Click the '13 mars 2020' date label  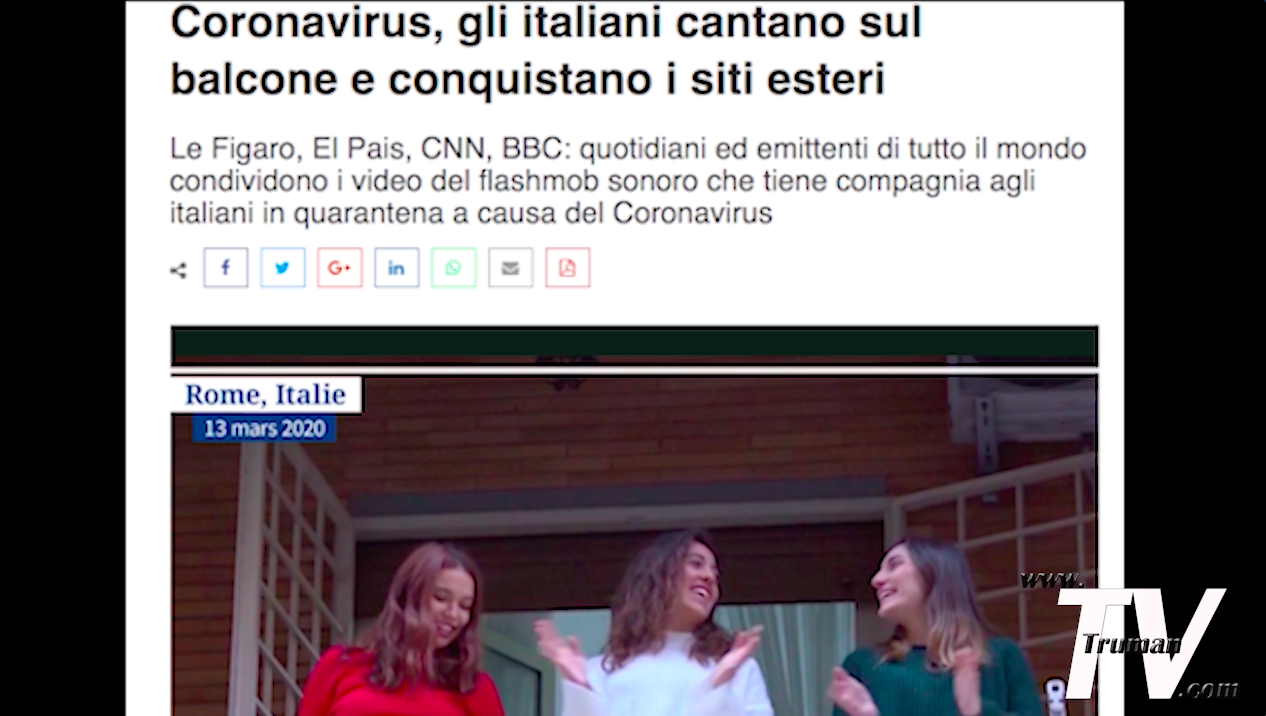264,429
